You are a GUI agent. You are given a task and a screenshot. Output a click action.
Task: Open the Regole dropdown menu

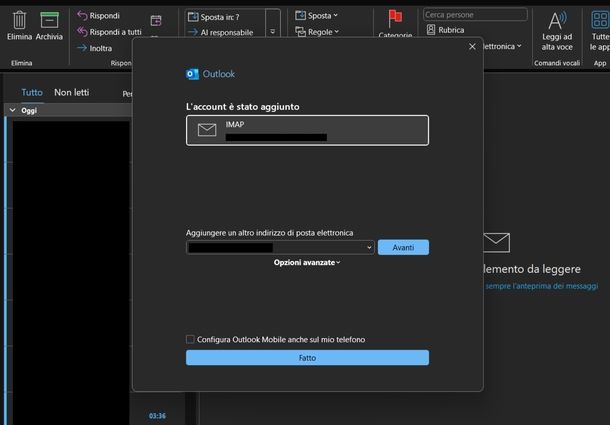(317, 32)
